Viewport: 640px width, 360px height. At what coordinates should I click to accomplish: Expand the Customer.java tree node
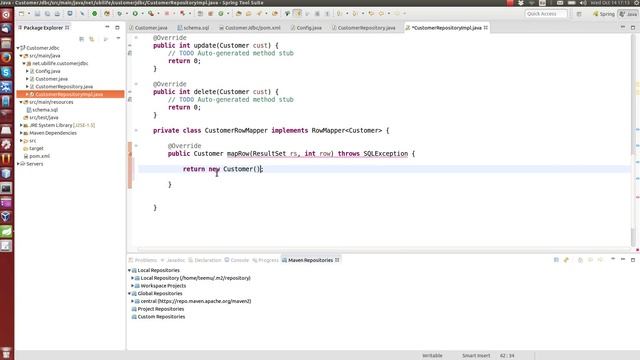tap(27, 79)
